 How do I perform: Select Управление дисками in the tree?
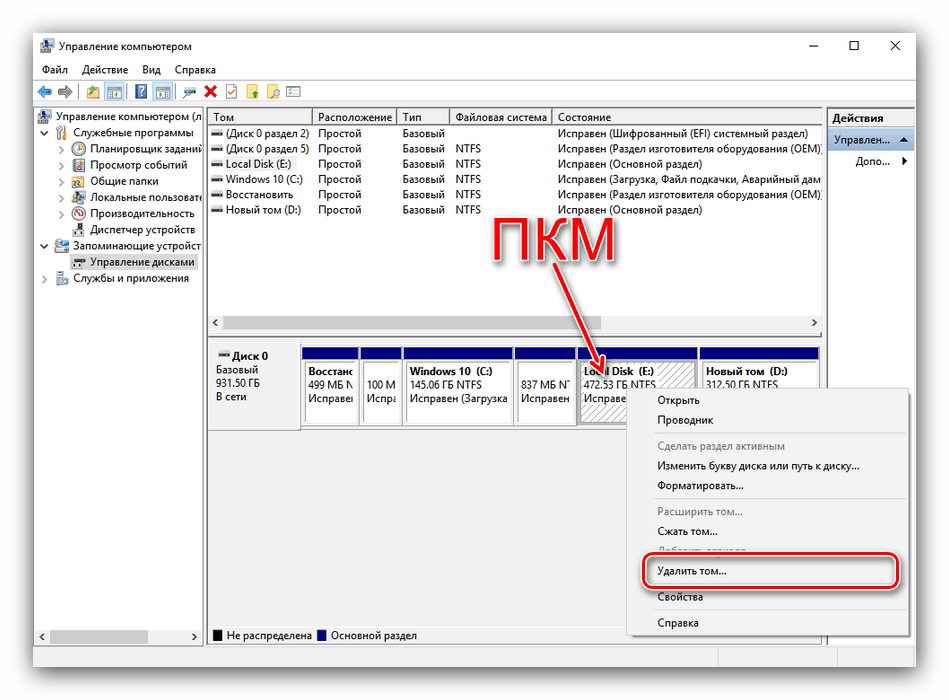(x=142, y=262)
